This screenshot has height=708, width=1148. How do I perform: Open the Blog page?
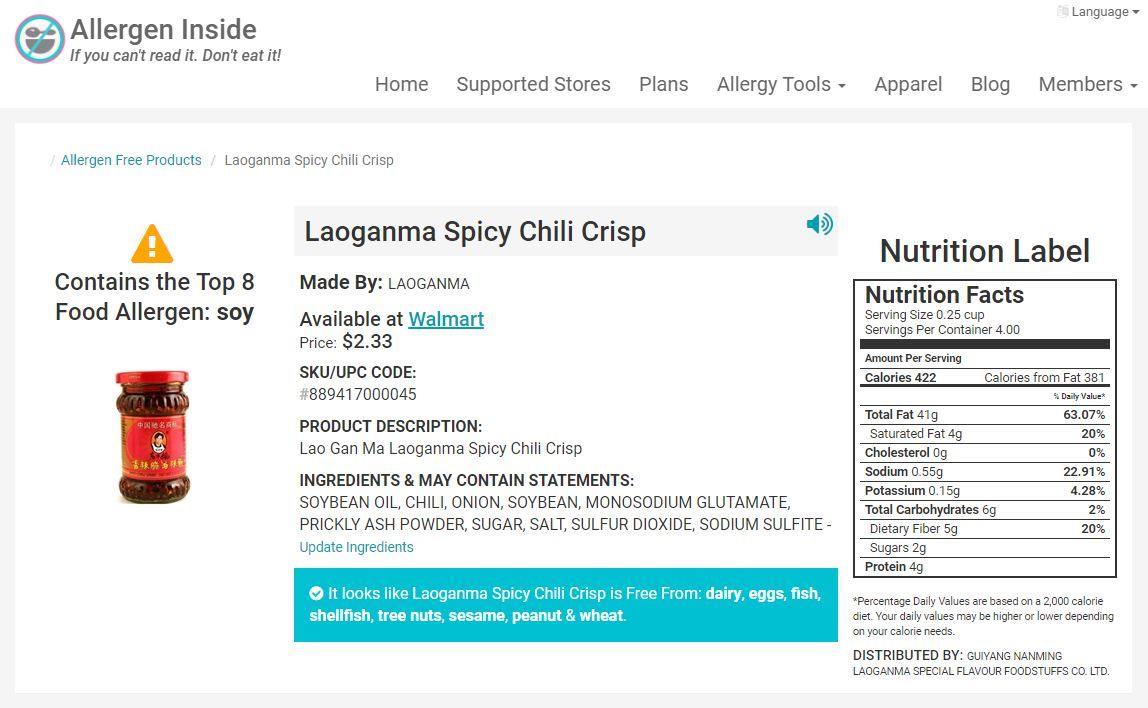tap(990, 84)
